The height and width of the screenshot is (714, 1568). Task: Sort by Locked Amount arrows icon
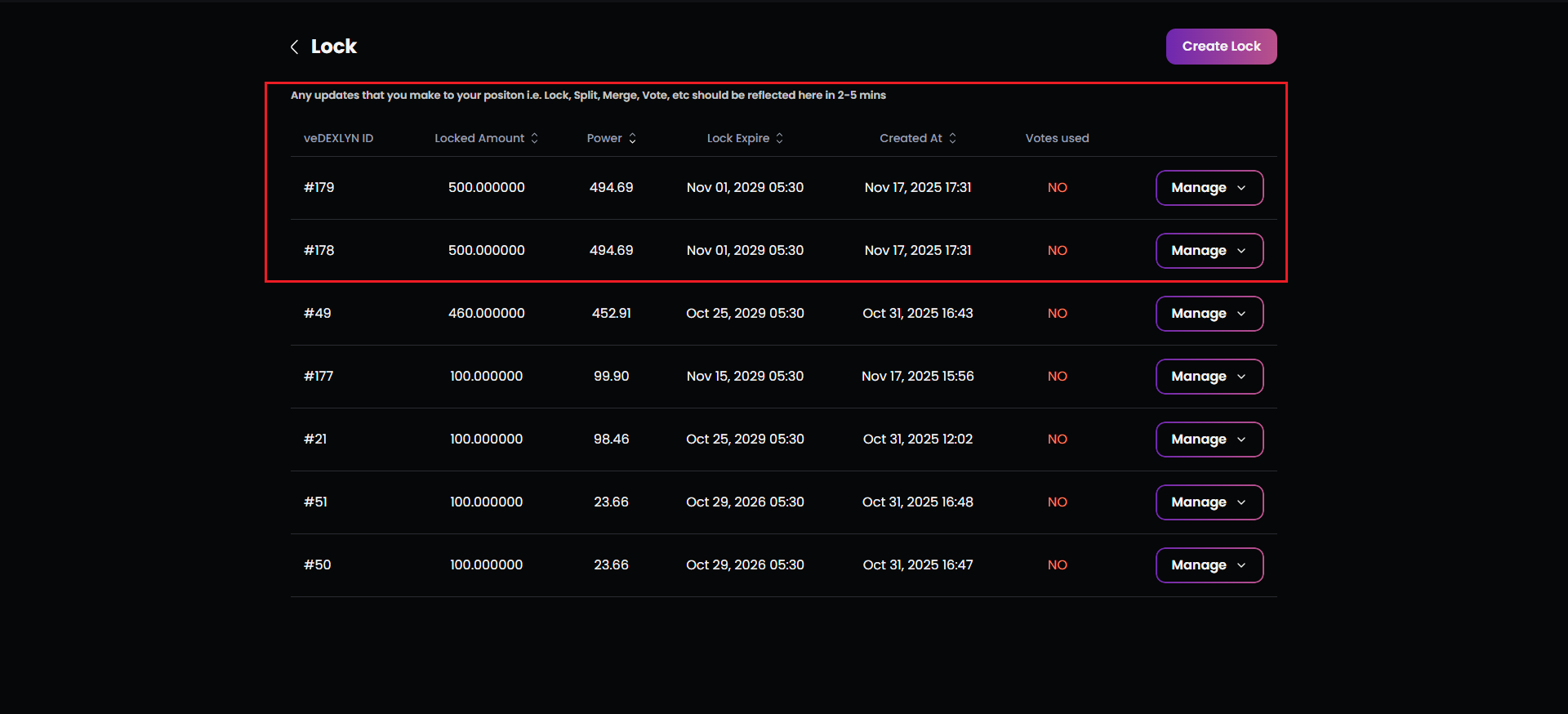pyautogui.click(x=535, y=138)
